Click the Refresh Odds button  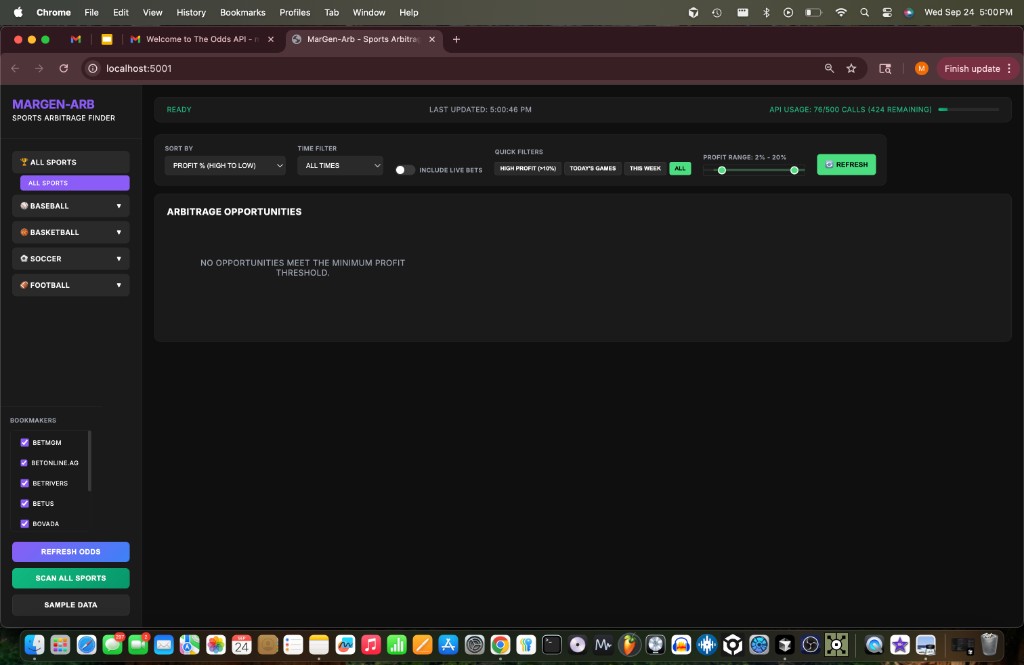71,552
